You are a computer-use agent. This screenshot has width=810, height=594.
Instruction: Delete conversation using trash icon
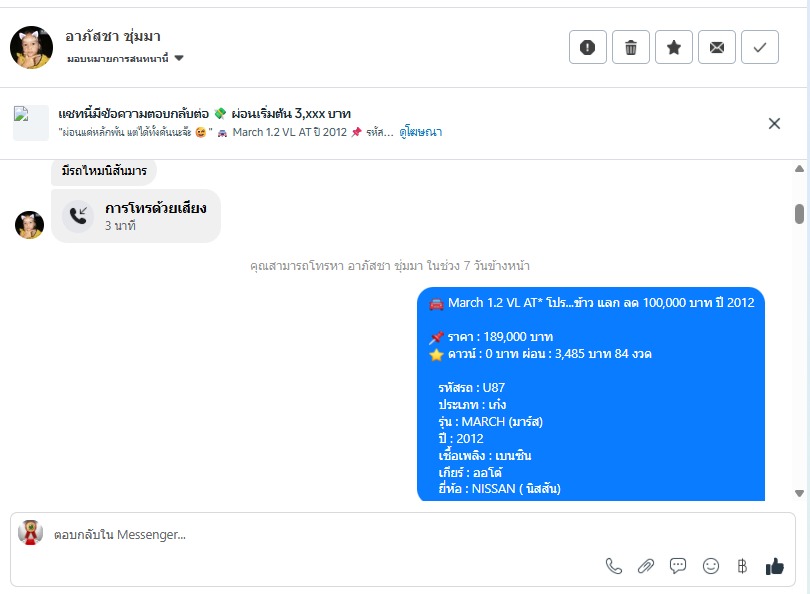631,47
